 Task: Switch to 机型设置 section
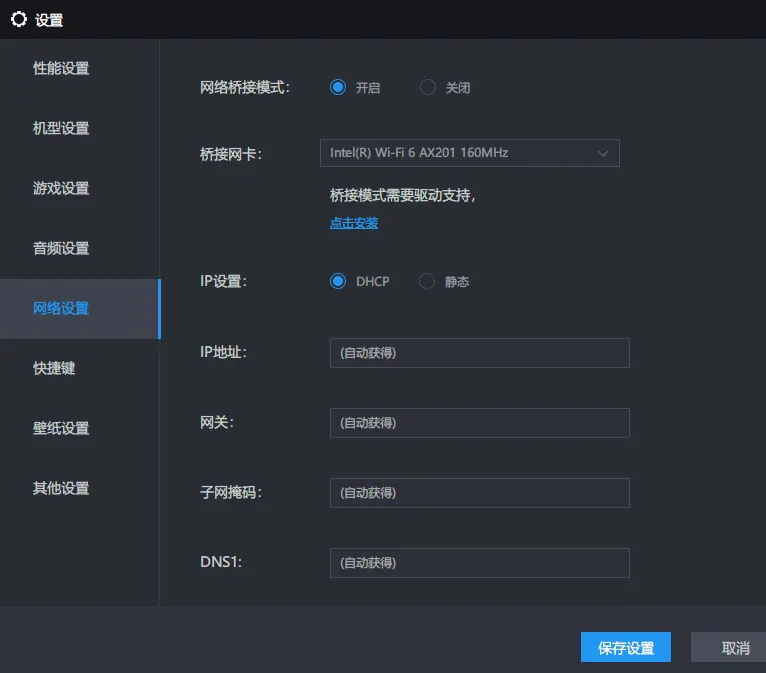(x=61, y=129)
